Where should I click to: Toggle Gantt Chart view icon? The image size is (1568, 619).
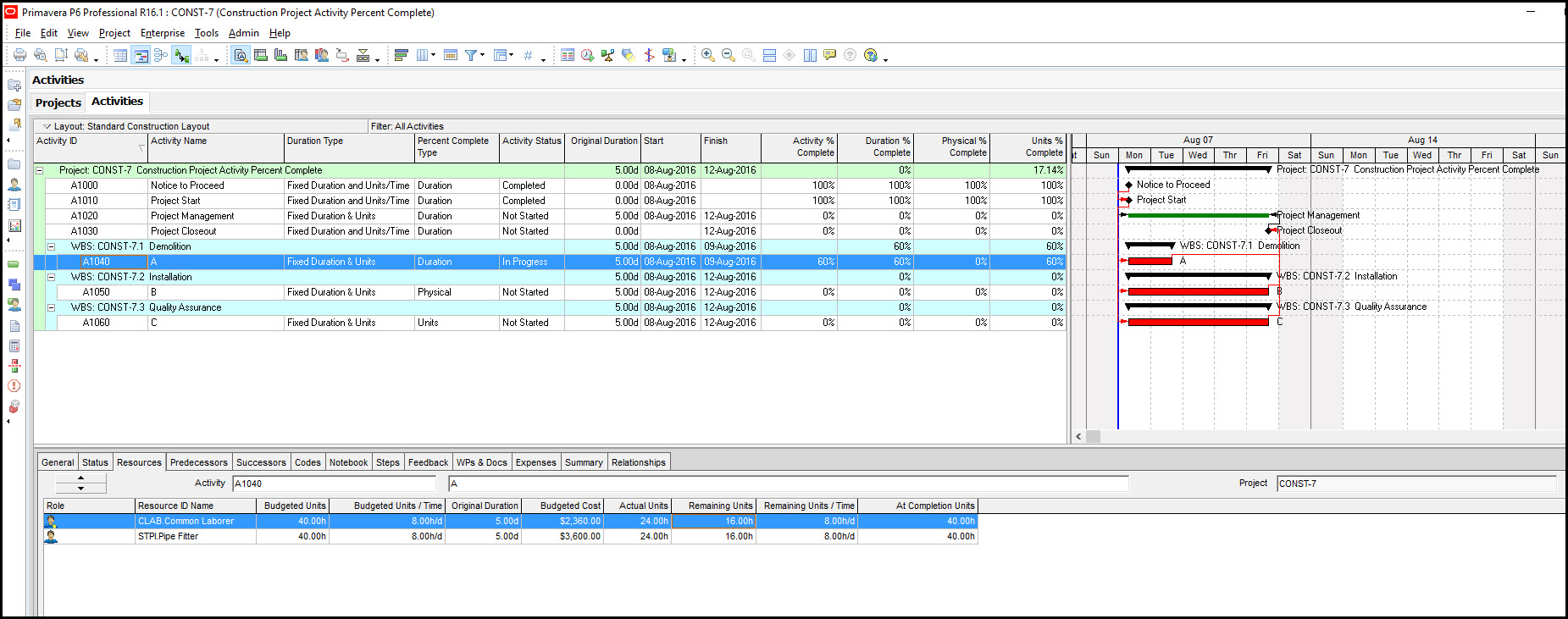click(141, 55)
